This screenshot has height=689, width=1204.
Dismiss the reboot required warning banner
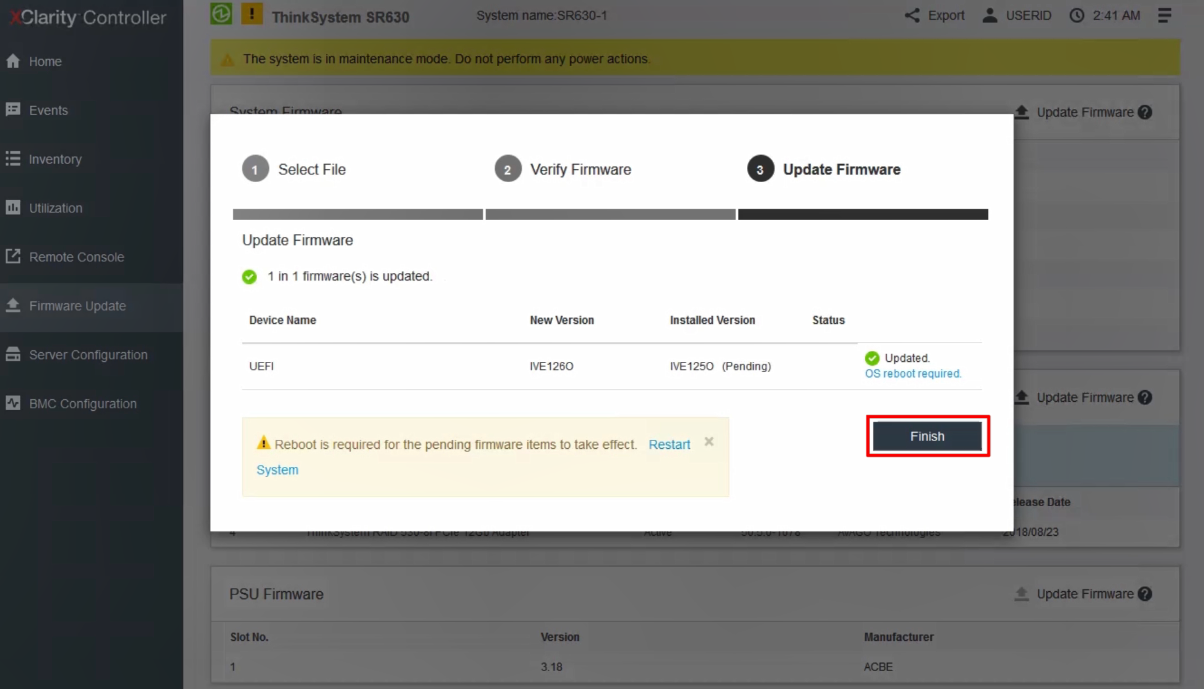(x=709, y=441)
